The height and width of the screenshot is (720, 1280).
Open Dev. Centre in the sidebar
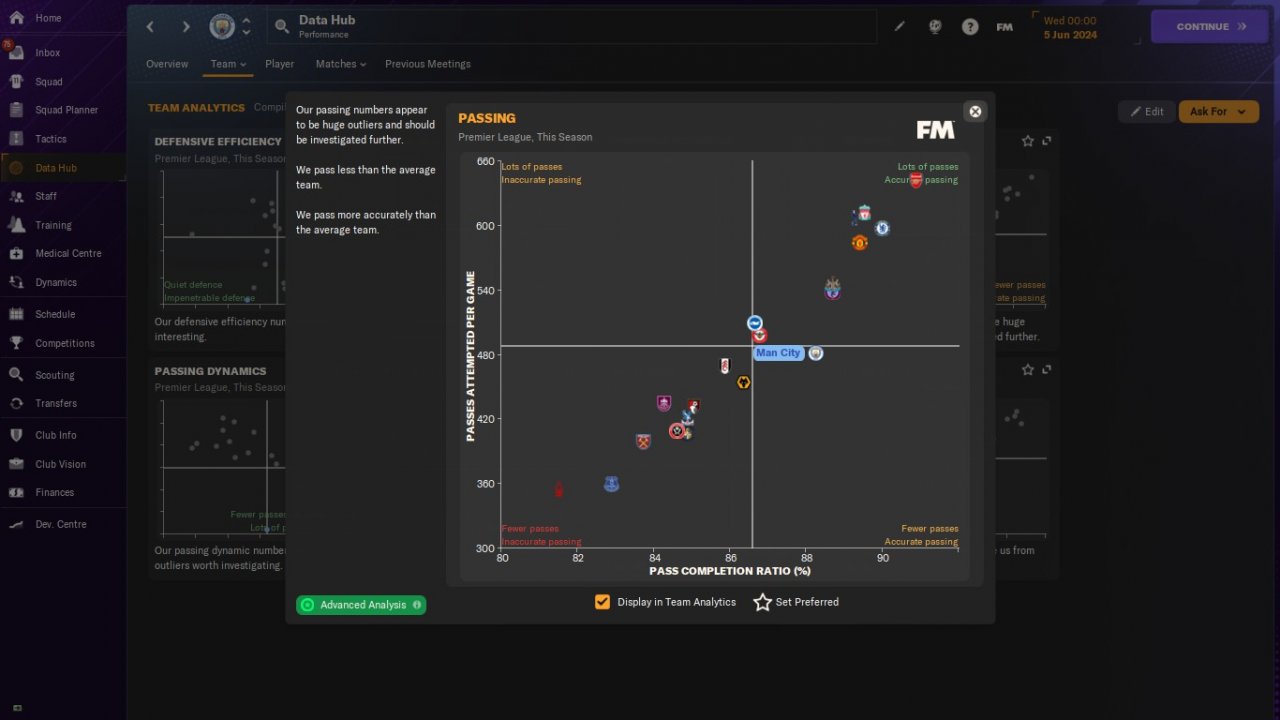[x=63, y=524]
